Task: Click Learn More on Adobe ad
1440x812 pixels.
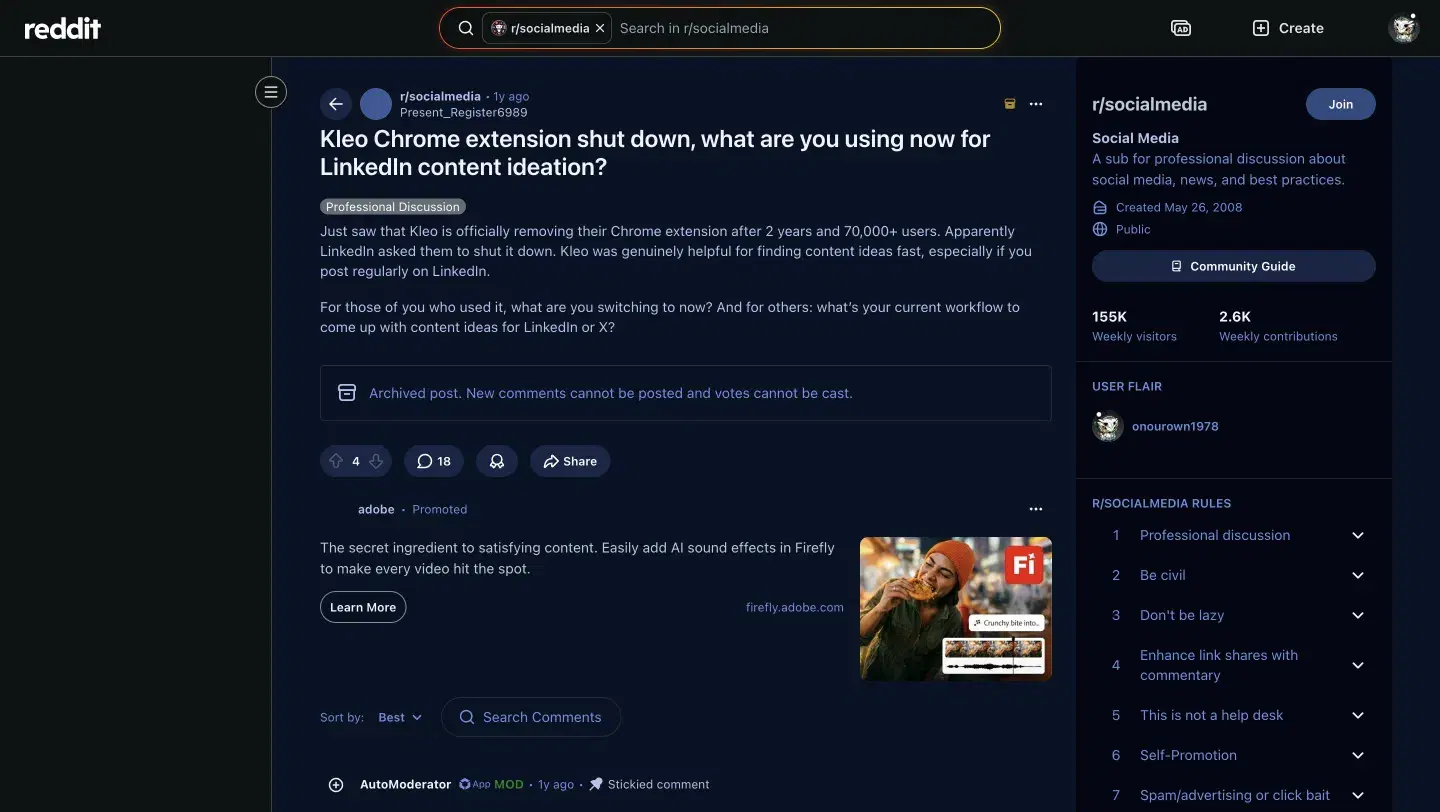Action: 363,607
